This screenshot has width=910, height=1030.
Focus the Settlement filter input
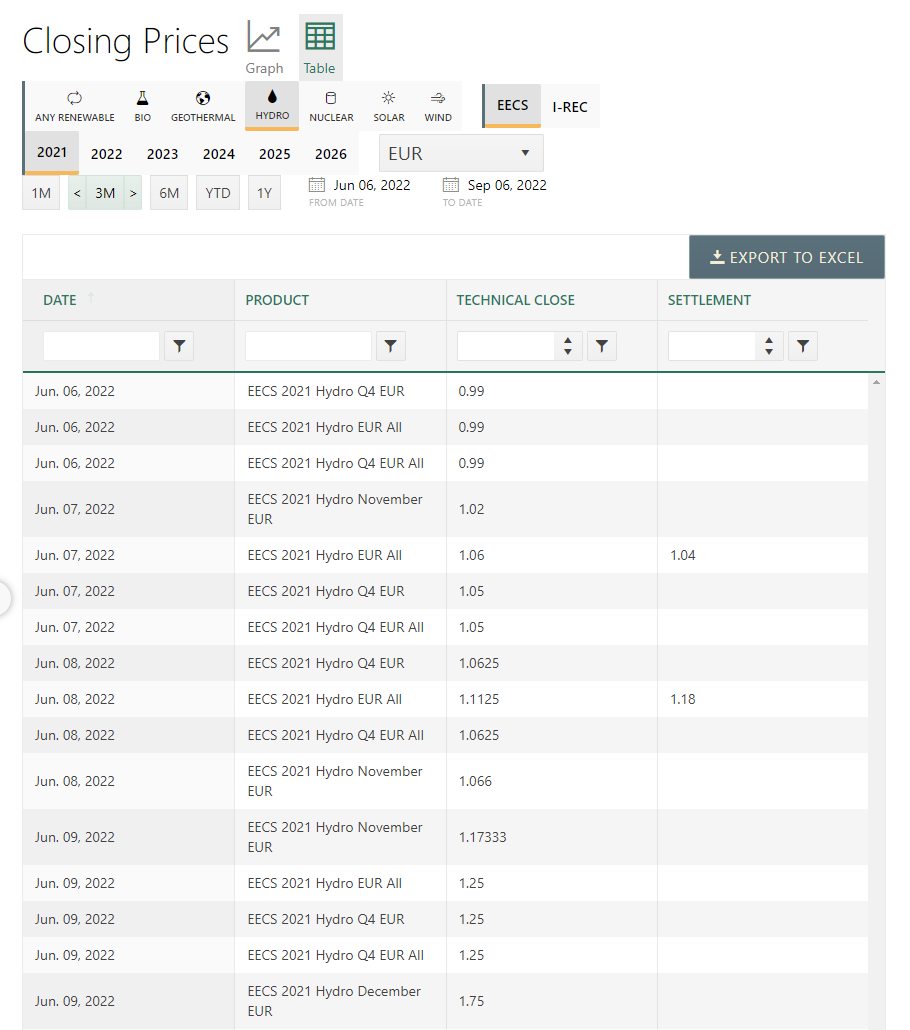[x=712, y=346]
